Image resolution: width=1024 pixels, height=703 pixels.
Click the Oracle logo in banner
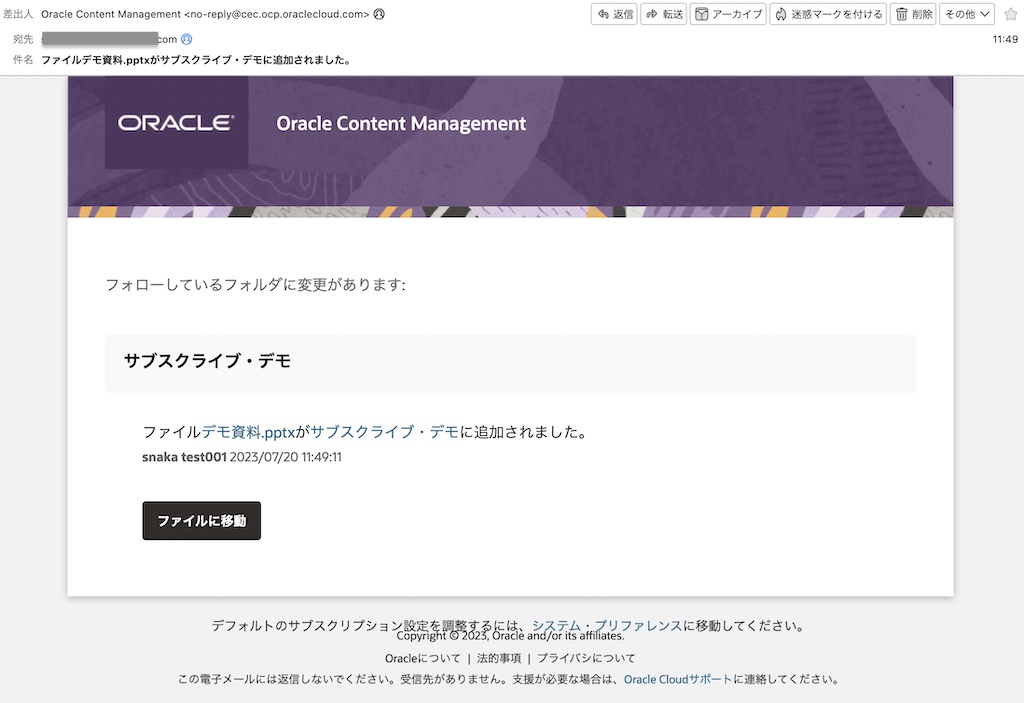coord(176,123)
